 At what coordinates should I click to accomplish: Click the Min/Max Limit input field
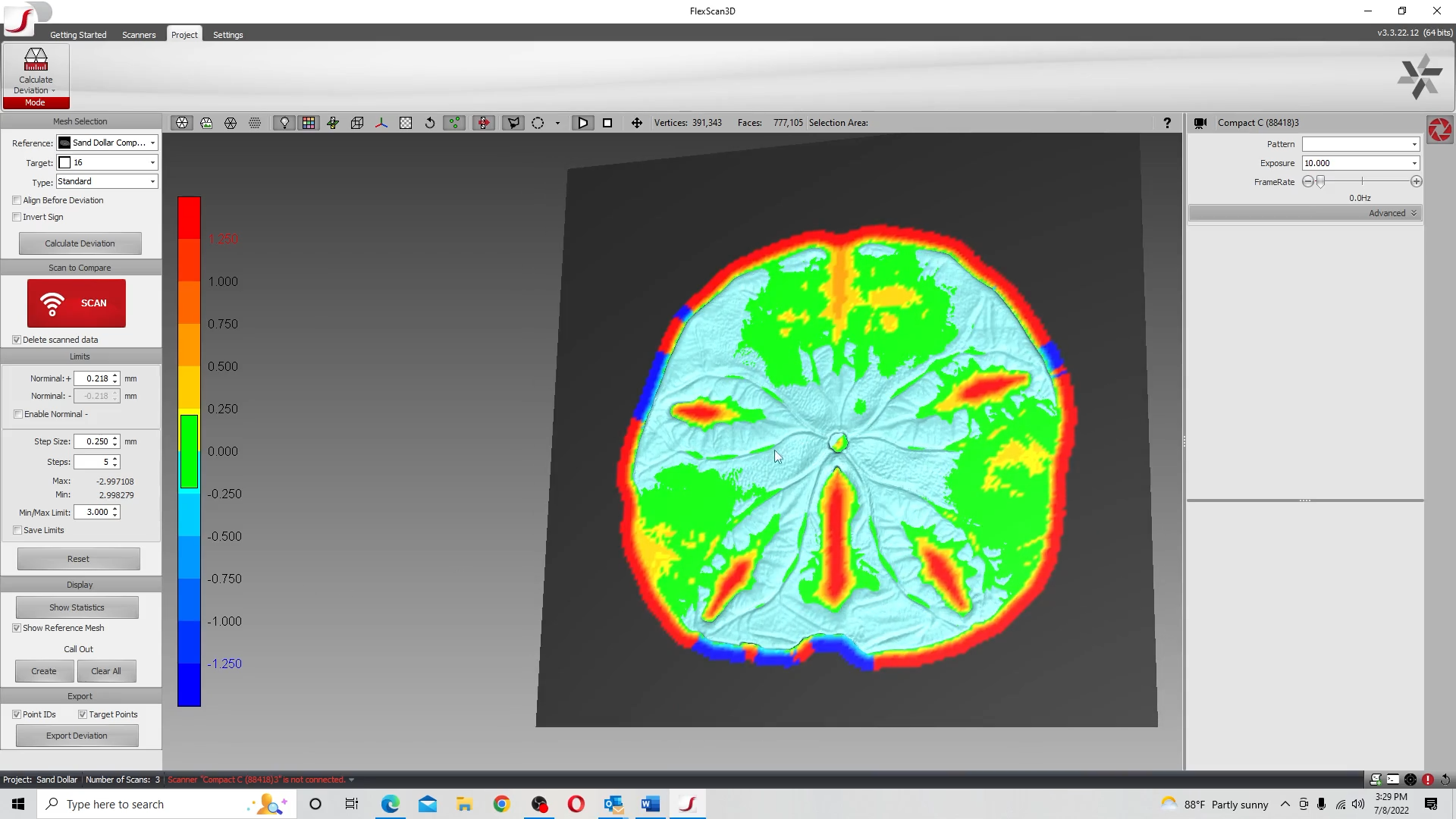click(x=96, y=512)
